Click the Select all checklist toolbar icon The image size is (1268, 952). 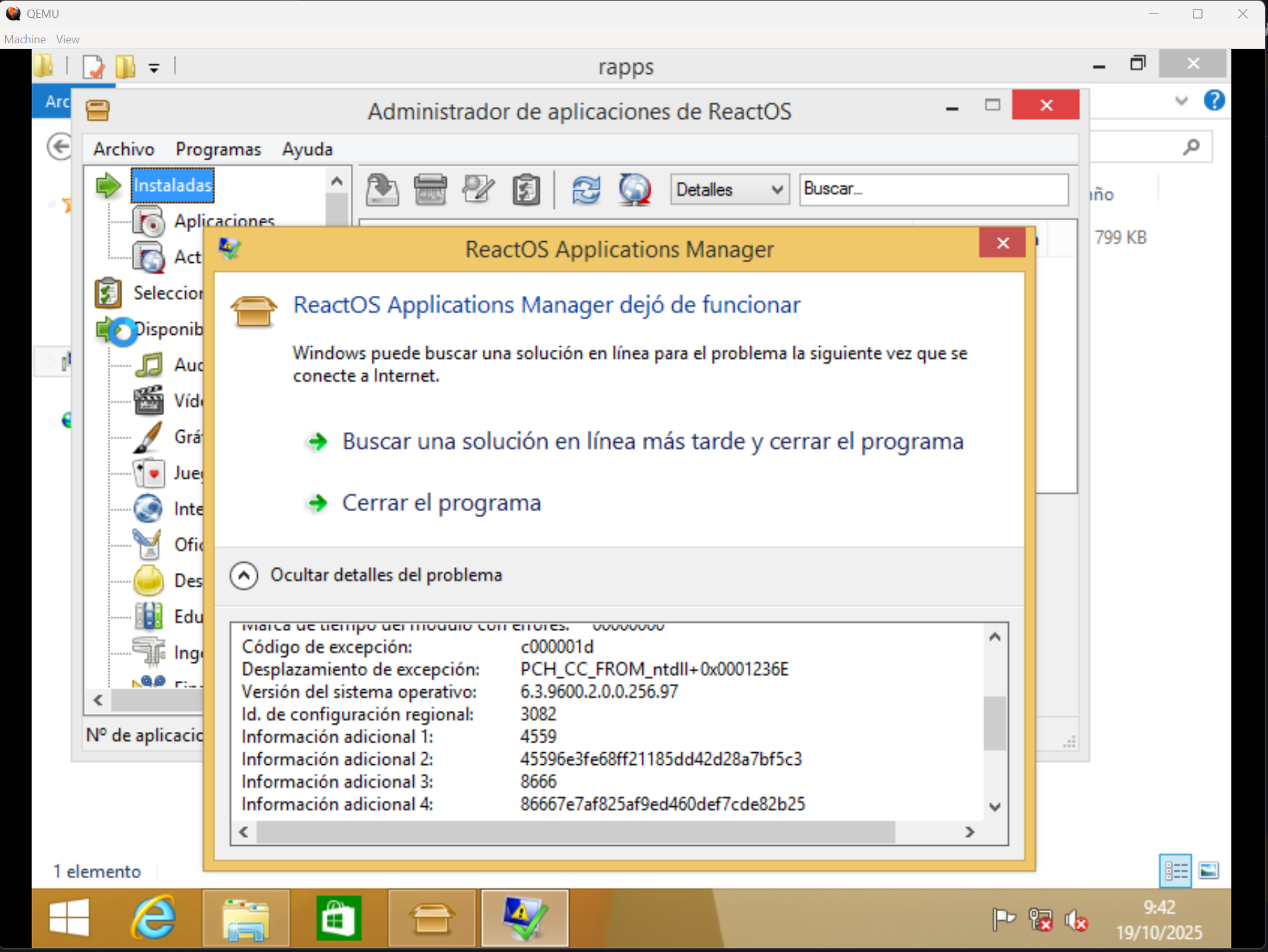coord(526,190)
